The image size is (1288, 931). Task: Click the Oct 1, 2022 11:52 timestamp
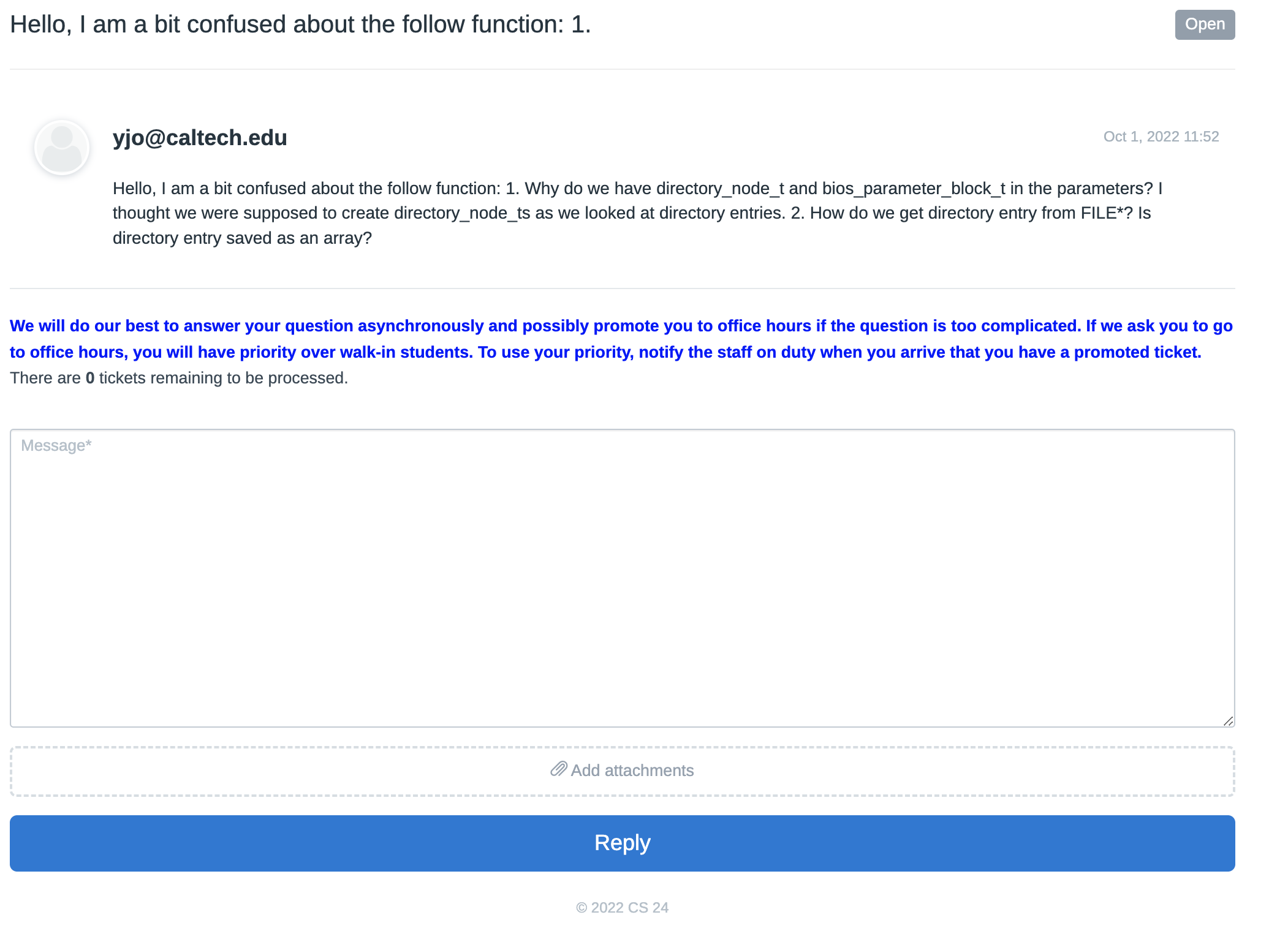[x=1161, y=137]
